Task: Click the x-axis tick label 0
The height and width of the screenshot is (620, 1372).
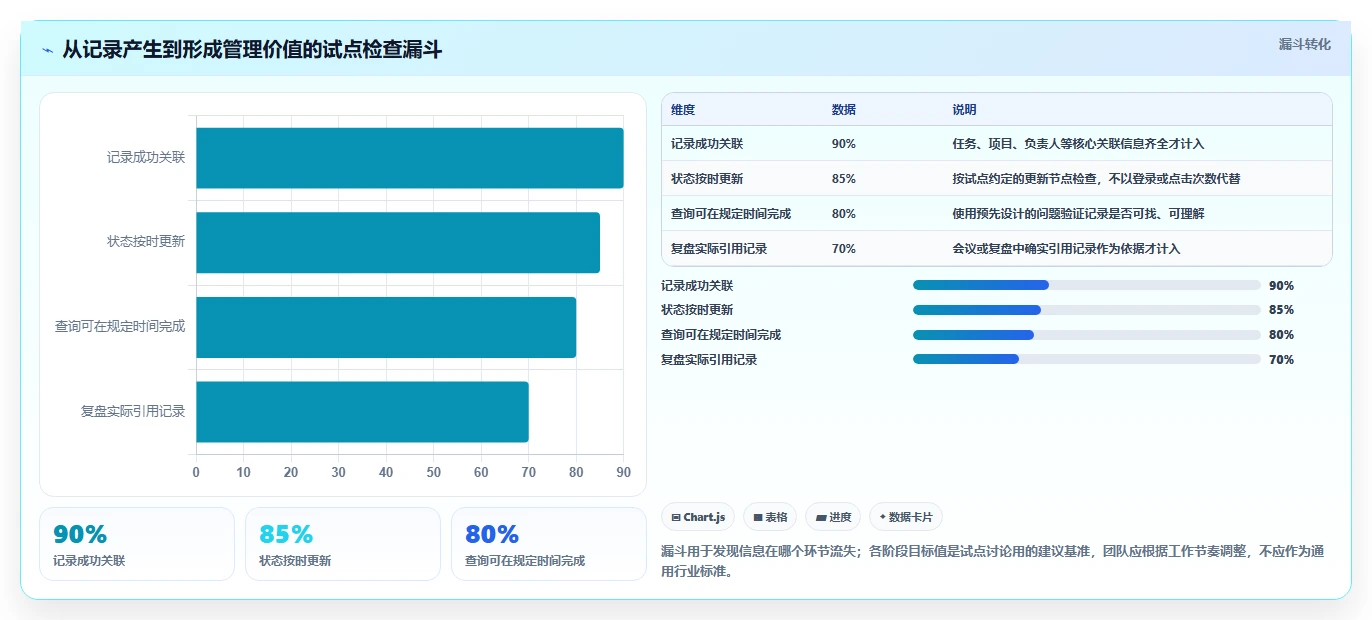Action: coord(196,473)
